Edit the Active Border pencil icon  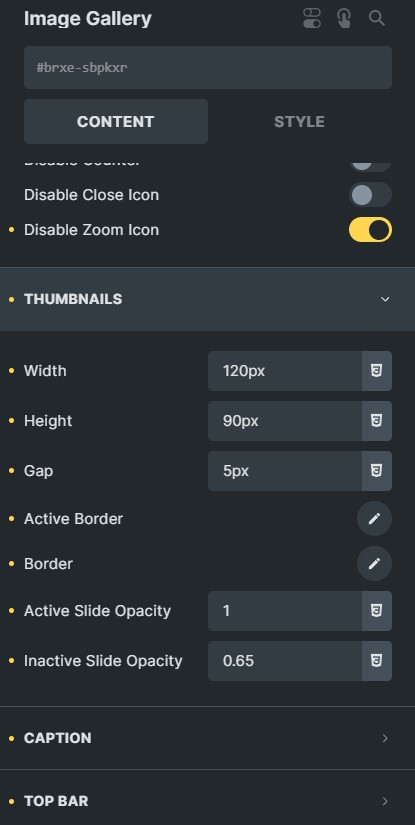374,519
